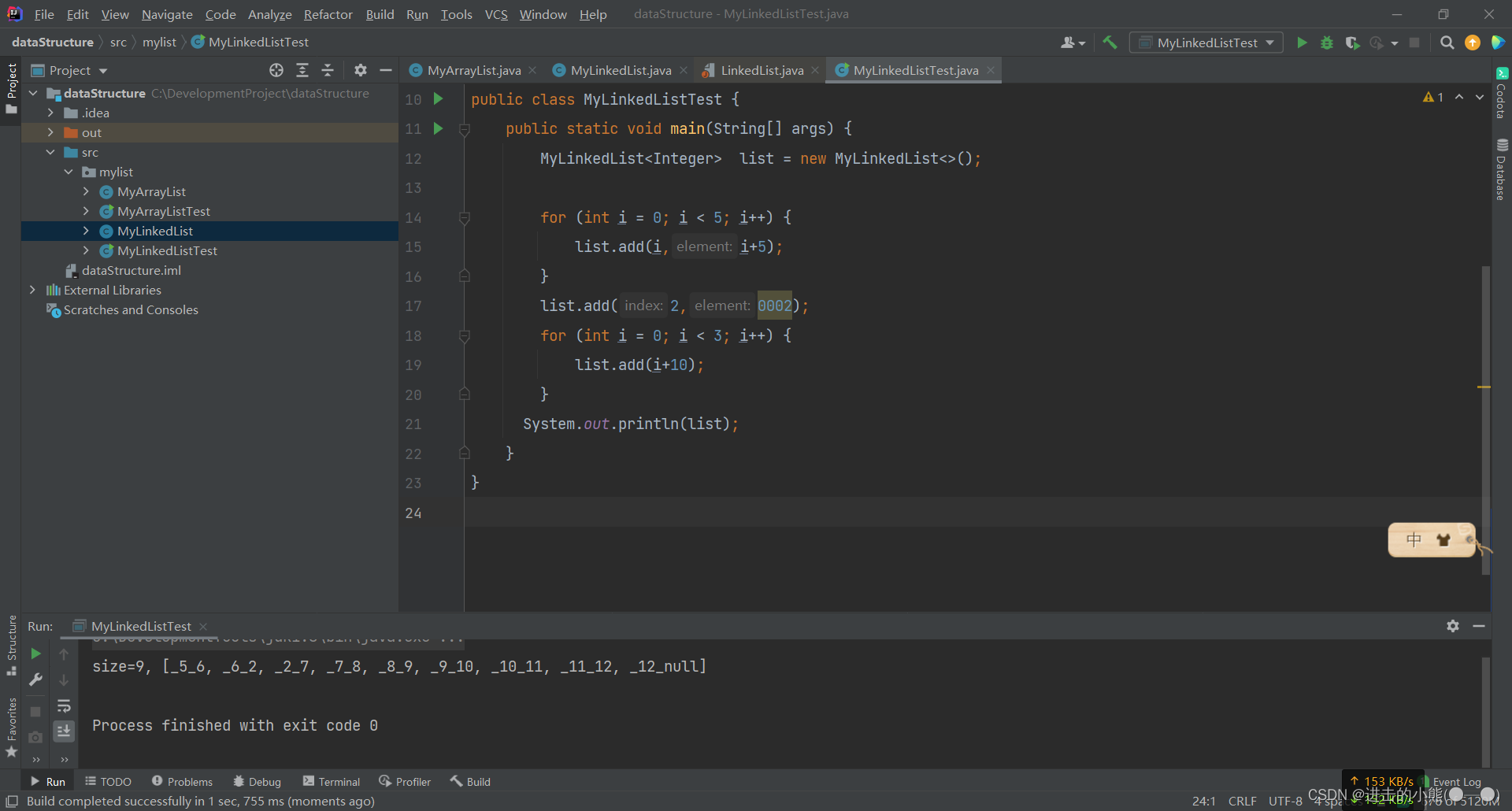Open the Refactor menu
This screenshot has height=811, width=1512.
tap(328, 14)
